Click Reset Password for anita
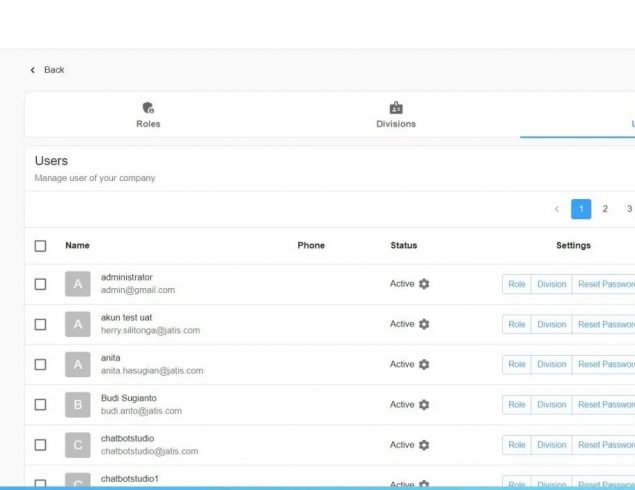The width and height of the screenshot is (635, 490). coord(605,364)
